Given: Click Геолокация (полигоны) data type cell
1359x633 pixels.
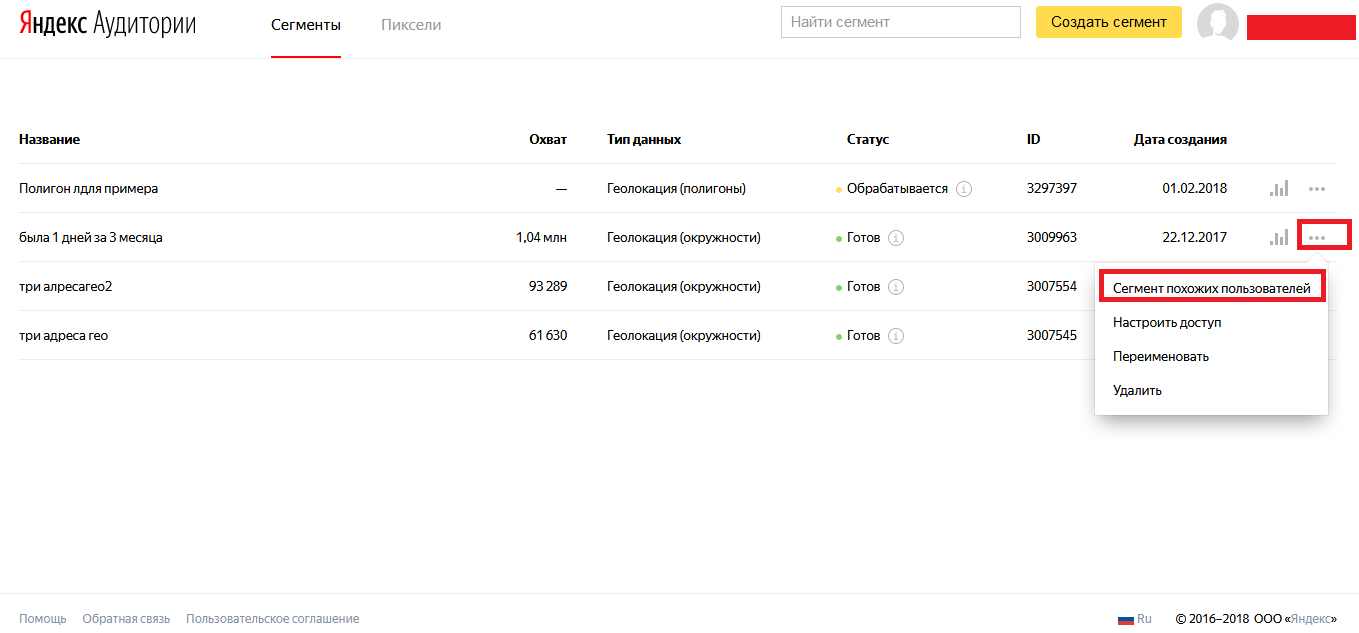Looking at the screenshot, I should [677, 188].
